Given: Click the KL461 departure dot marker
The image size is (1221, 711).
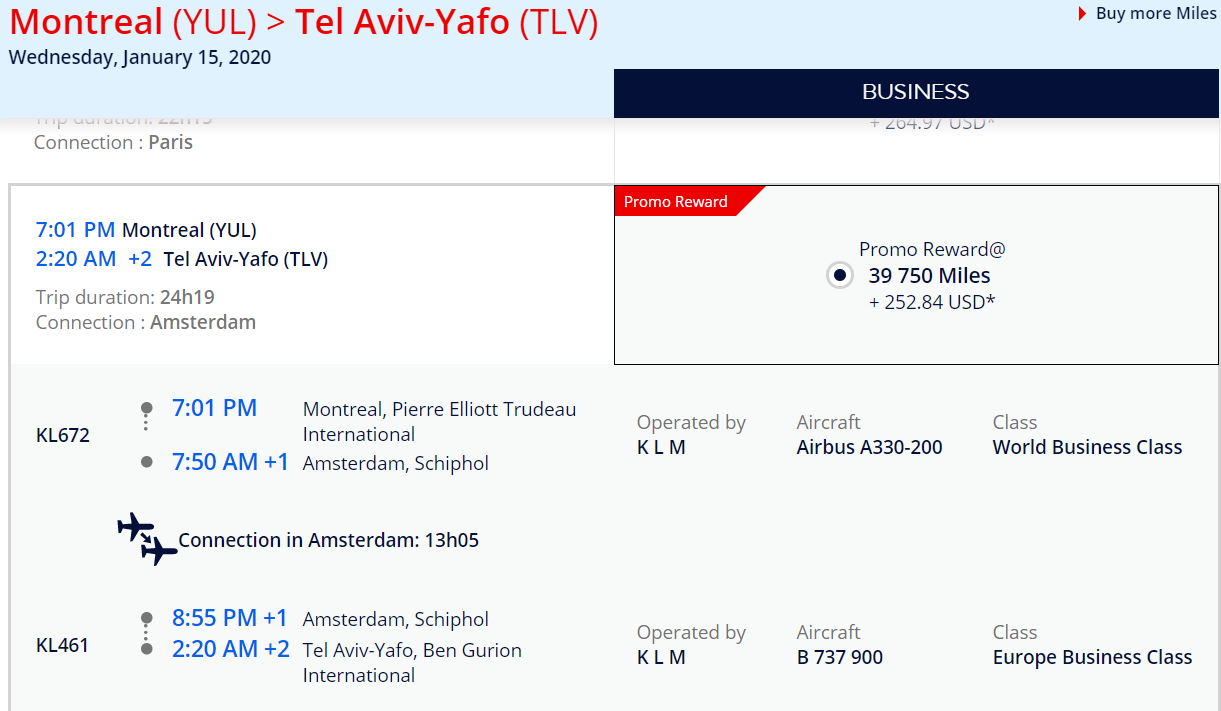Looking at the screenshot, I should (x=147, y=618).
